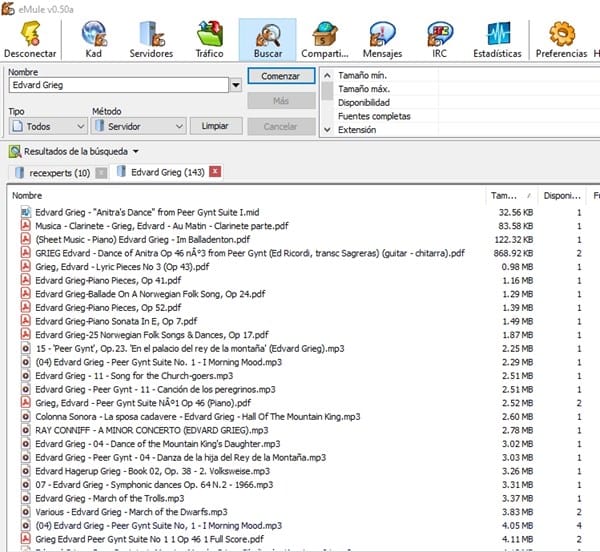Sort by the Nombre column header
Image resolution: width=600 pixels, height=552 pixels.
pyautogui.click(x=247, y=195)
